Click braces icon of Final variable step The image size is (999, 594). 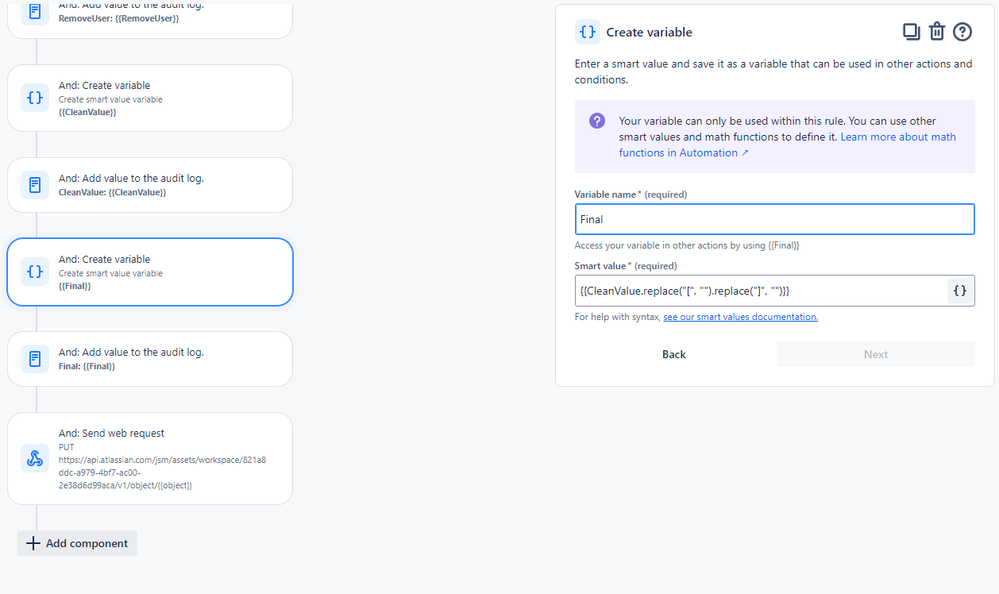35,272
